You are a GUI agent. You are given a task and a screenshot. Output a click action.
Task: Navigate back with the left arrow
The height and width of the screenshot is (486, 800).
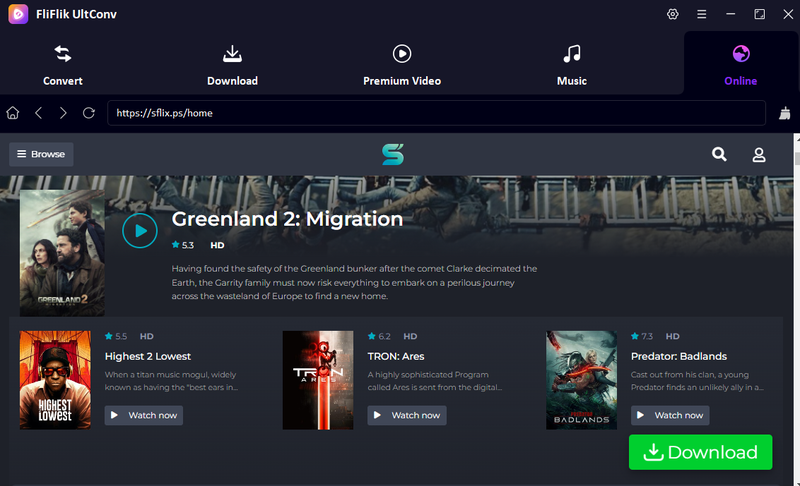(38, 113)
